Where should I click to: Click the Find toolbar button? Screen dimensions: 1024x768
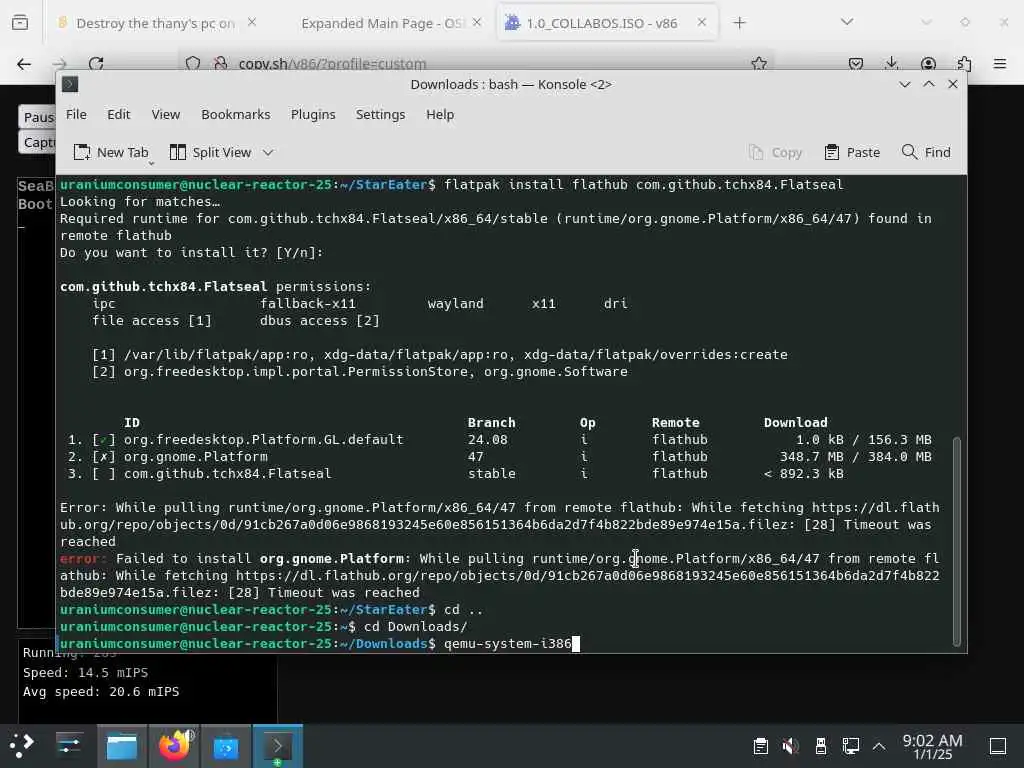(x=926, y=152)
